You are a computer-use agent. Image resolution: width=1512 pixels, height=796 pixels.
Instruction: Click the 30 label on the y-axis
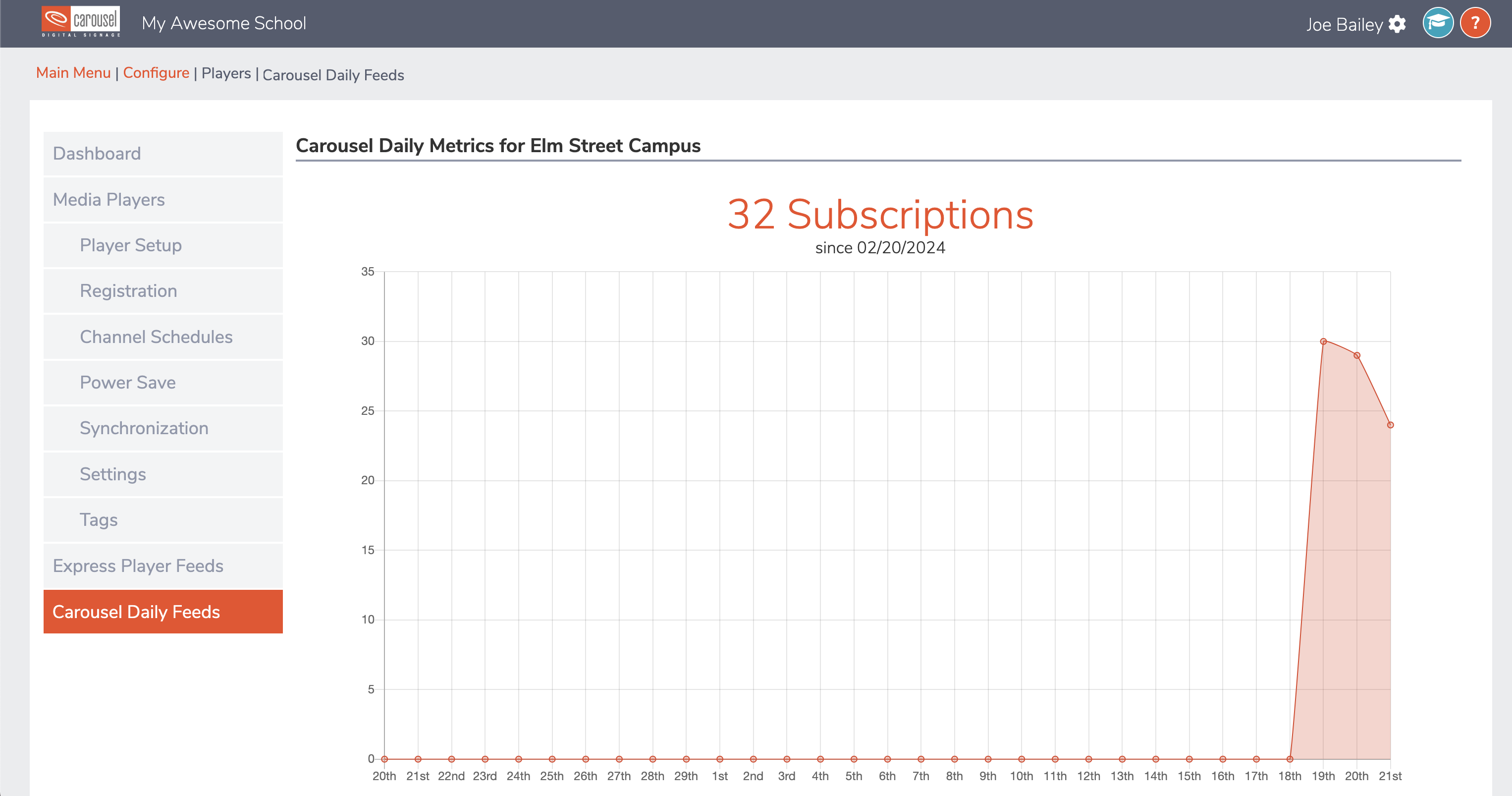(368, 341)
